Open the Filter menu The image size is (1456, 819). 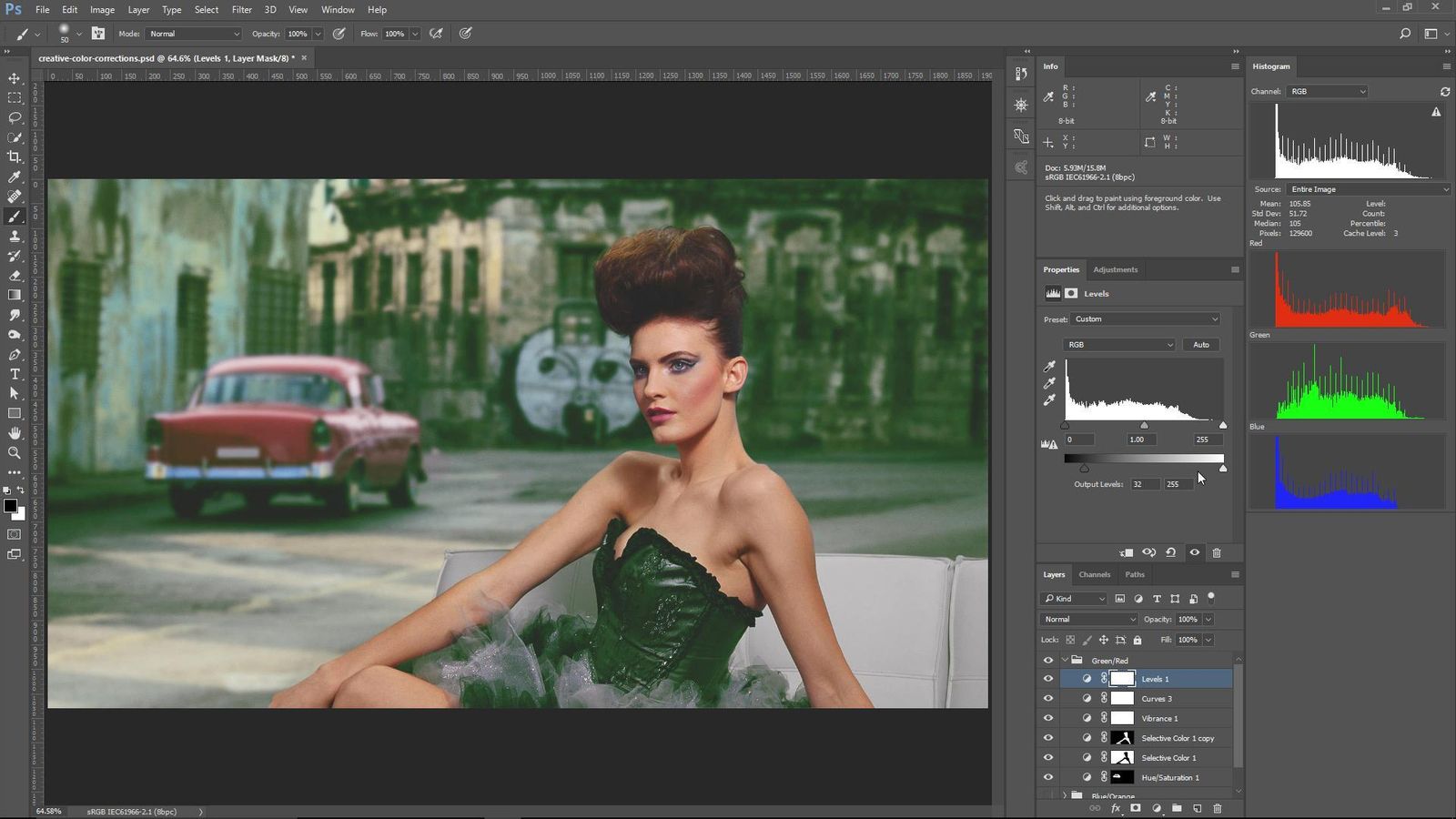click(x=241, y=9)
